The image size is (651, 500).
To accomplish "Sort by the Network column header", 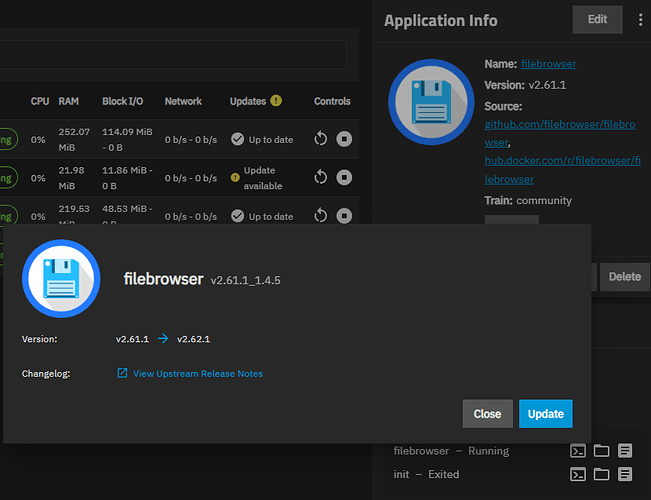I will pyautogui.click(x=183, y=101).
